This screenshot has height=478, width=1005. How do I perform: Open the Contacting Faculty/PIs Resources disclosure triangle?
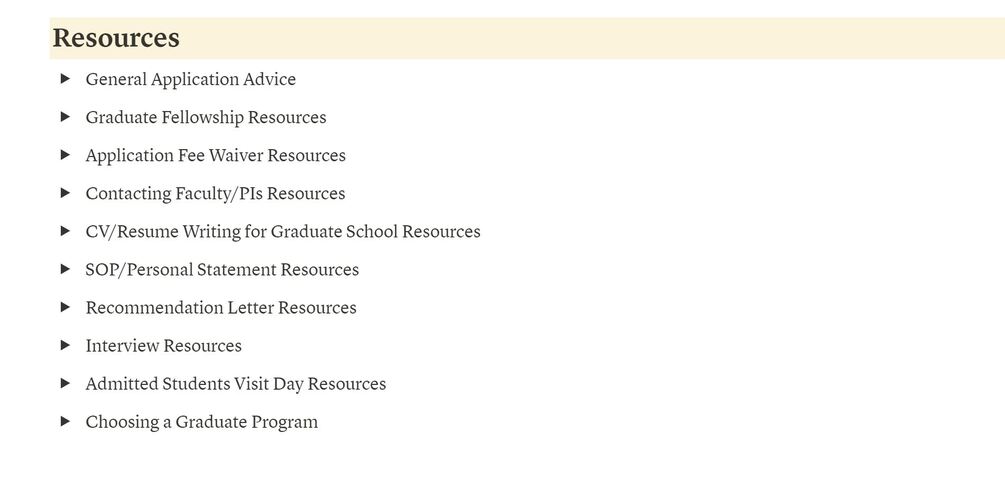point(66,193)
